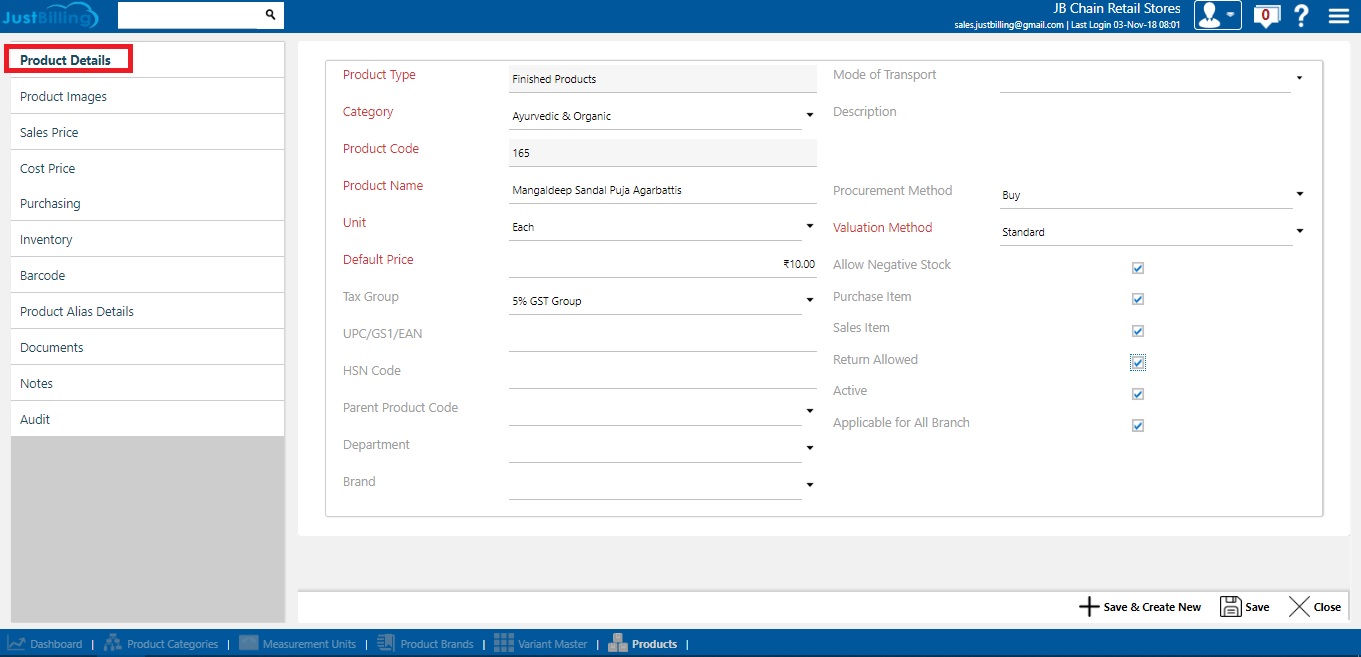The height and width of the screenshot is (657, 1361).
Task: Click the UPC/GS1/EAN input field
Action: [662, 338]
